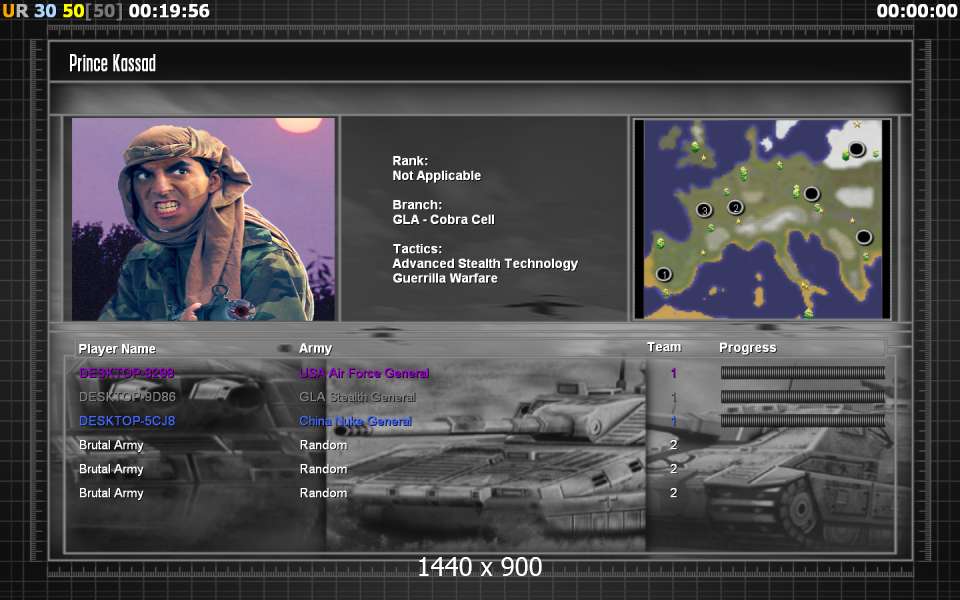Click the bottom Brutal Army entry

click(111, 493)
